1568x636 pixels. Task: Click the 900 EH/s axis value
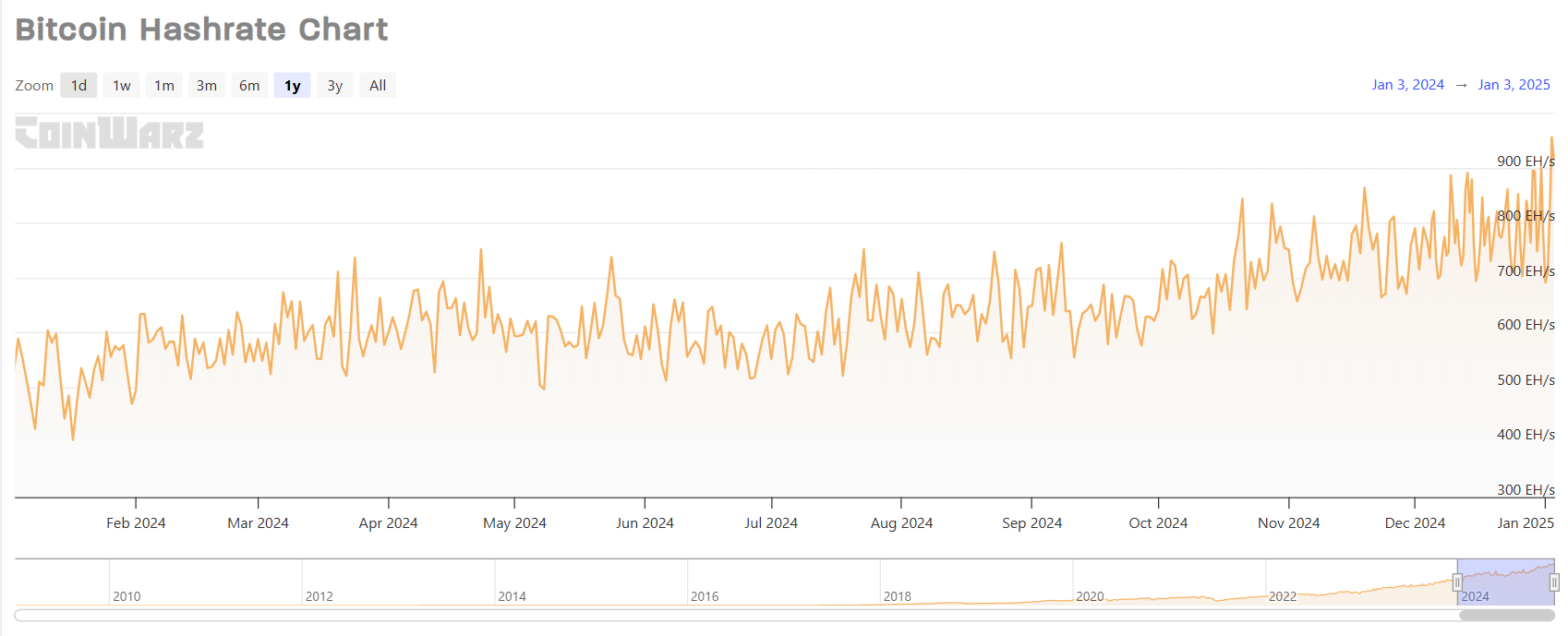(1526, 162)
